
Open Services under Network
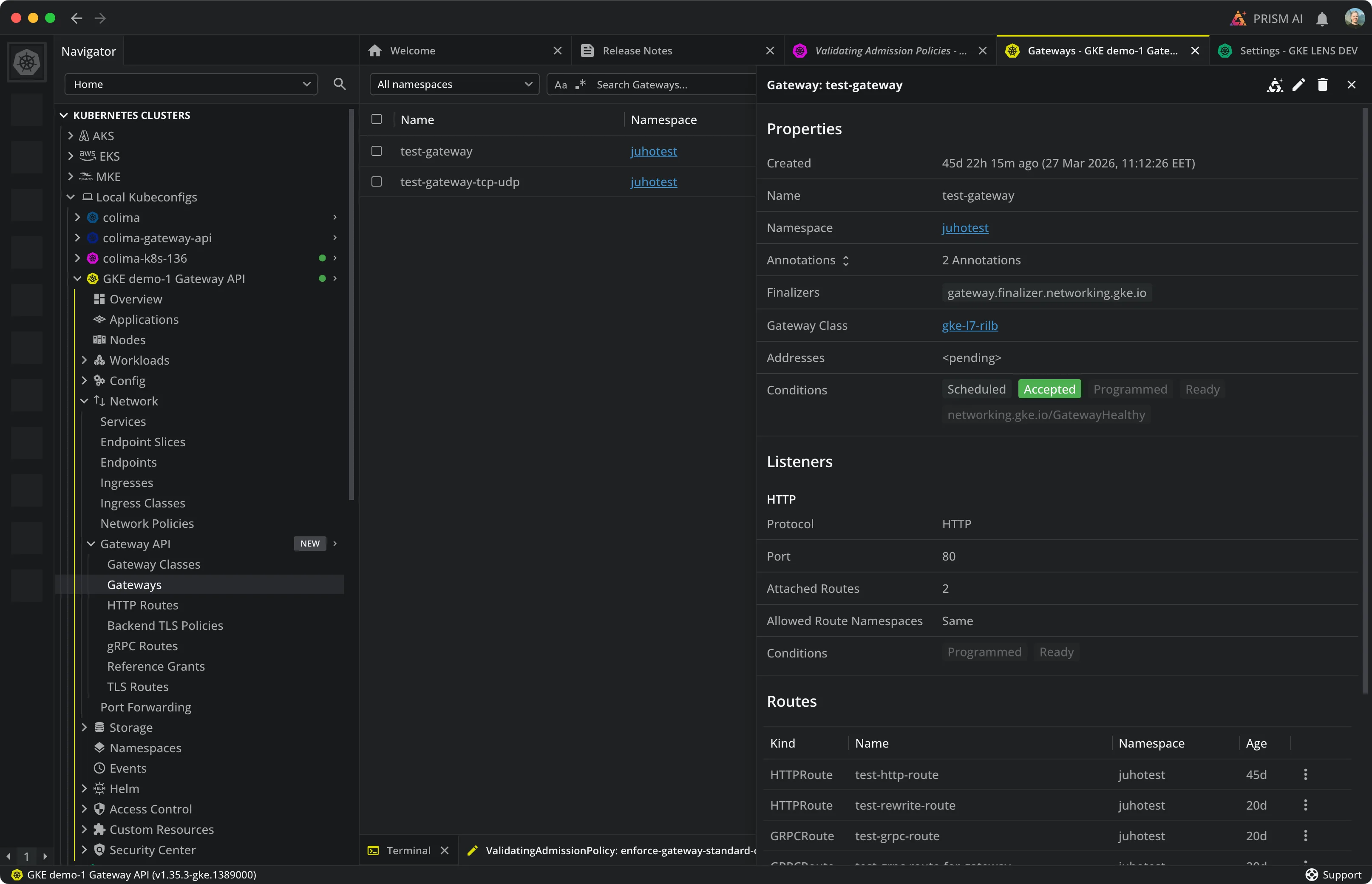(x=123, y=421)
